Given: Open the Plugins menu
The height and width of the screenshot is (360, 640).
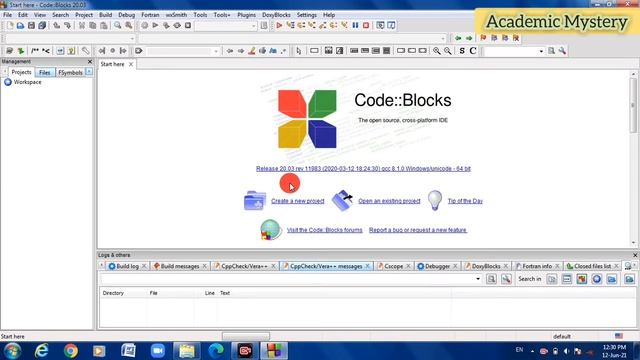Looking at the screenshot, I should [x=246, y=15].
